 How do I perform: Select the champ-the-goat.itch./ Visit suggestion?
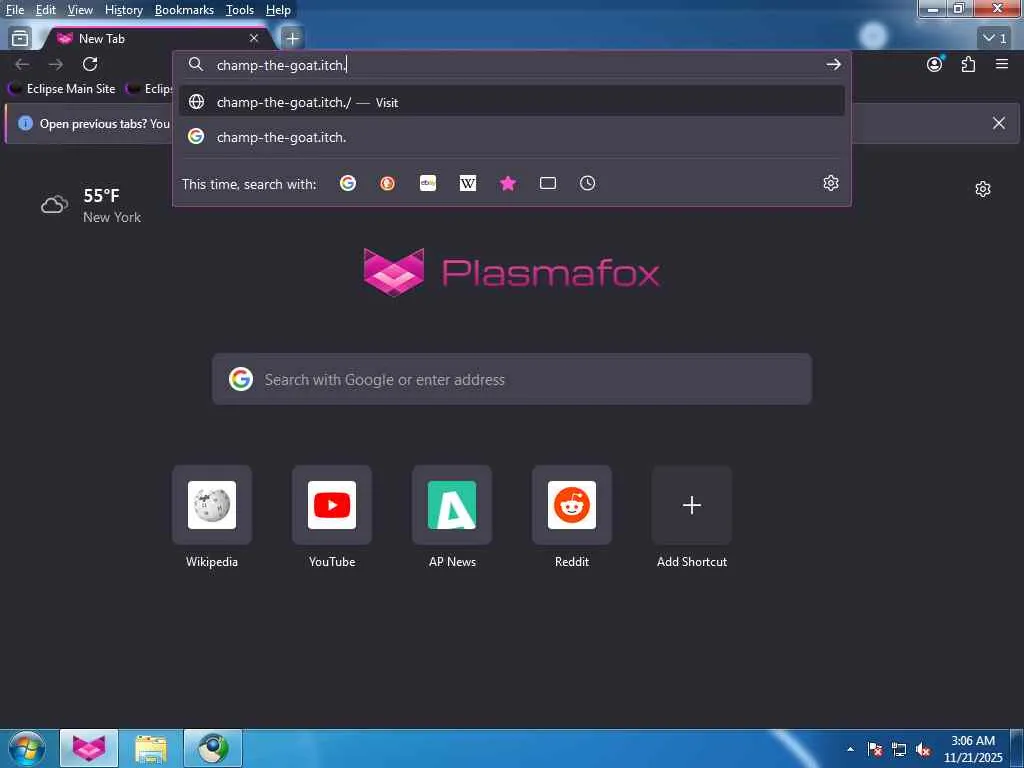pos(512,102)
